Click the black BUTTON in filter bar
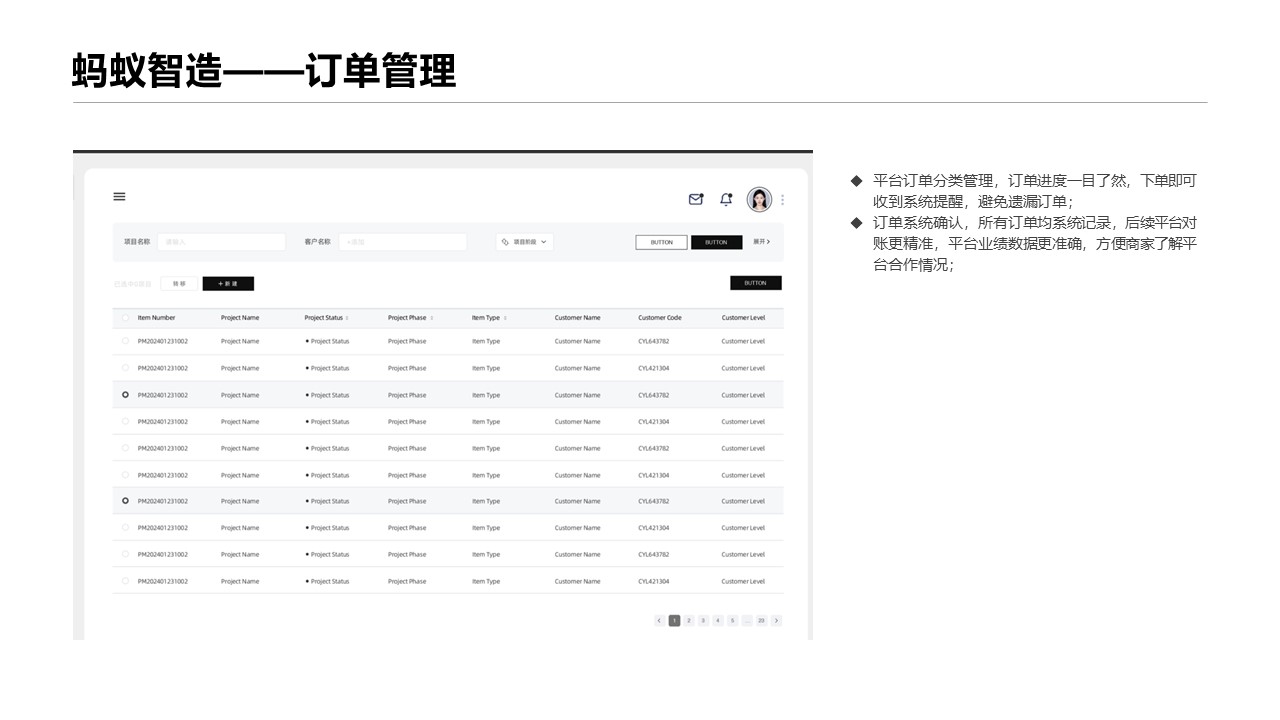 point(716,242)
